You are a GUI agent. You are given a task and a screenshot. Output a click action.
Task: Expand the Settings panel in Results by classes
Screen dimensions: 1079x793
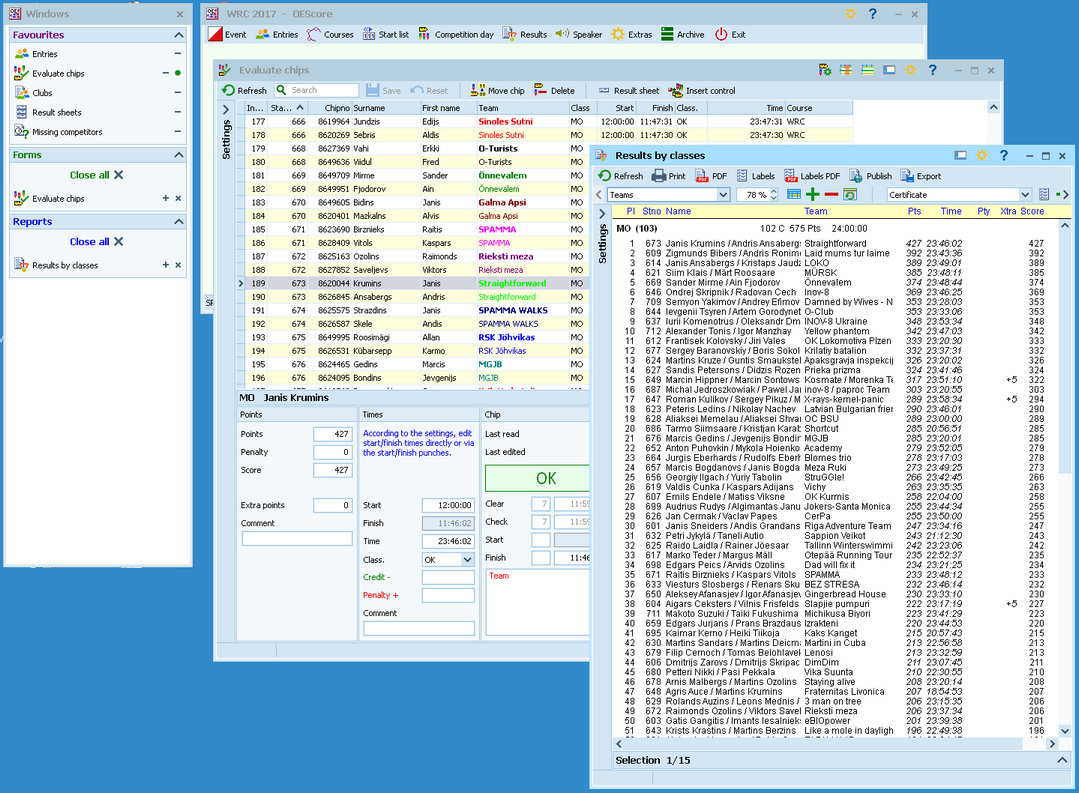click(602, 214)
